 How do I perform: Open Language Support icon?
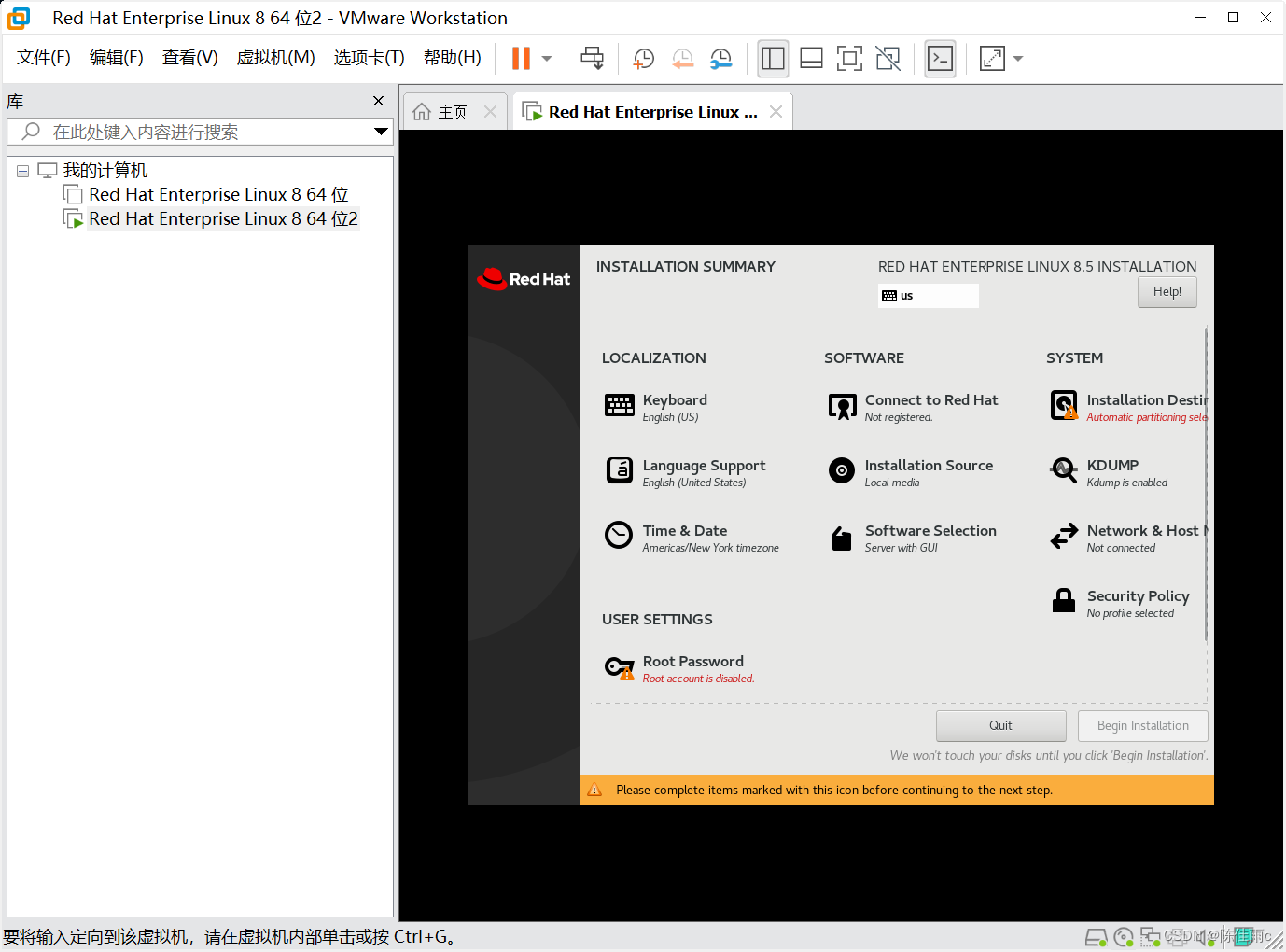(x=620, y=470)
